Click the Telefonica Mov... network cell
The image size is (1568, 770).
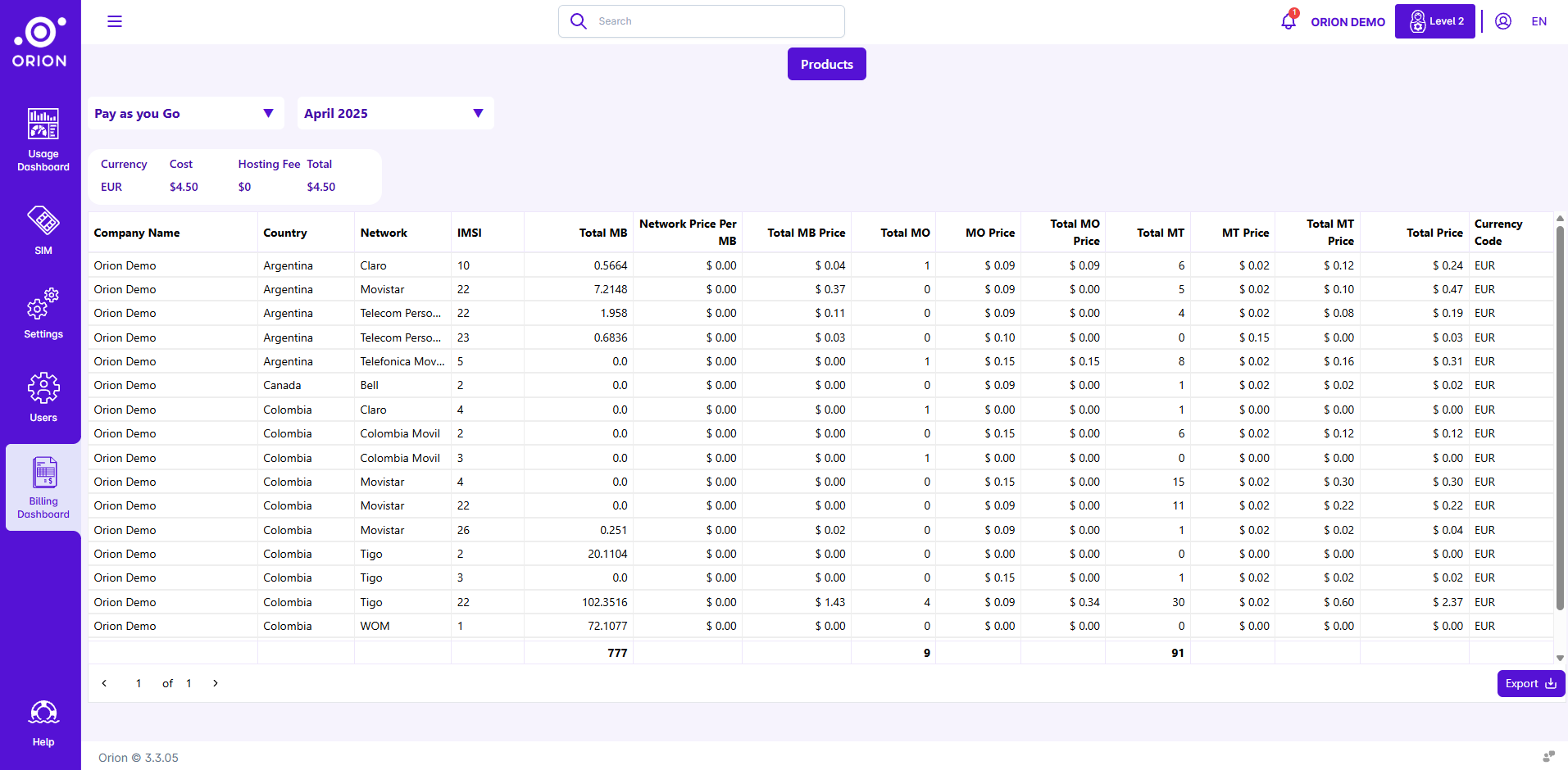click(x=402, y=361)
